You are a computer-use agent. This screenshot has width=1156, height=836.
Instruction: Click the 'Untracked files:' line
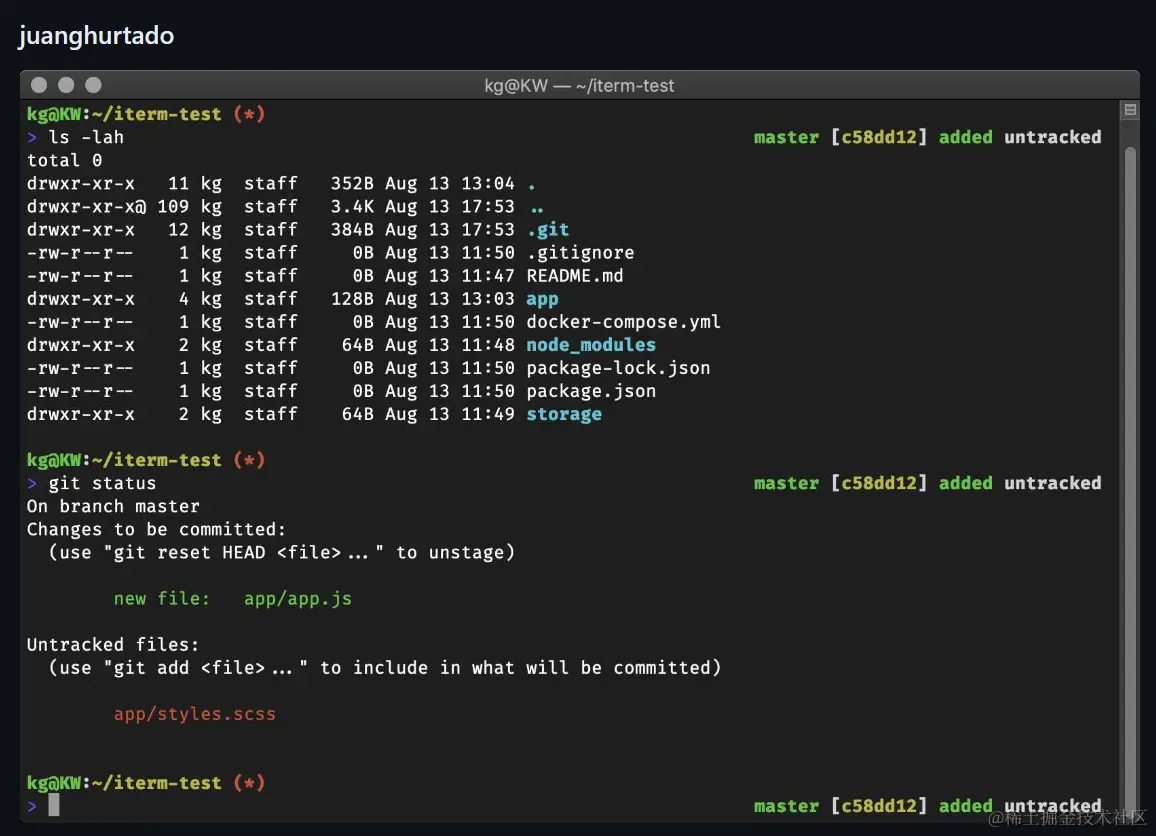[113, 645]
